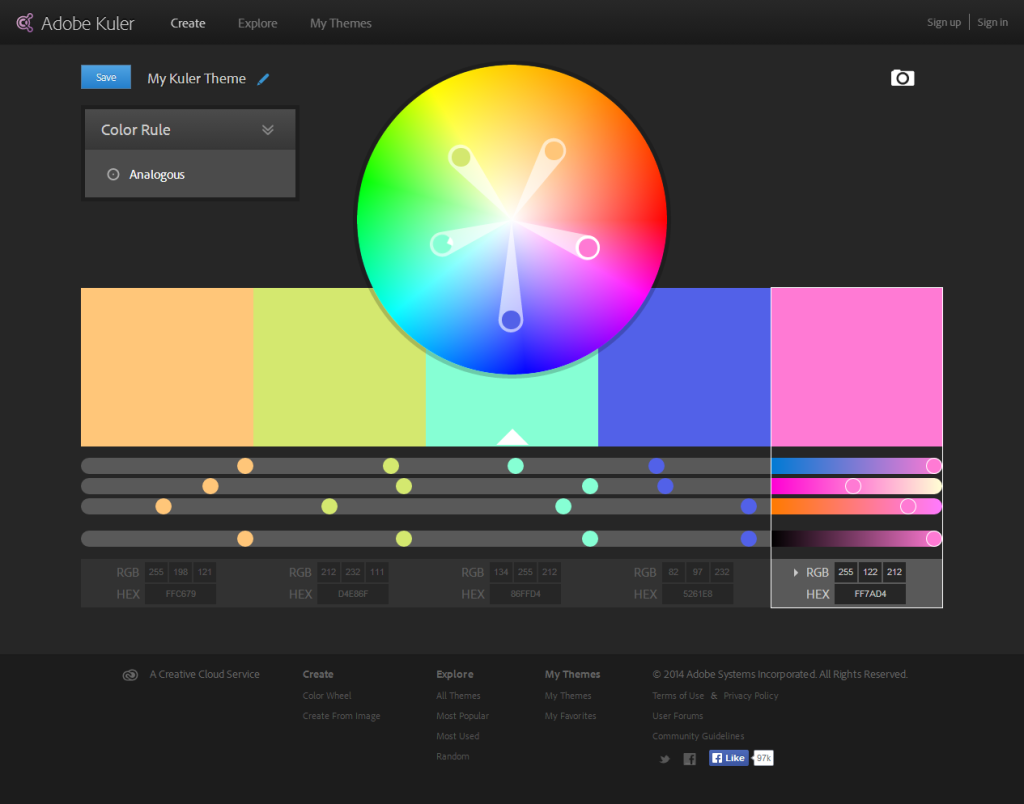Click the Creative Cloud service icon in the footer
Image resolution: width=1024 pixels, height=804 pixels.
pyautogui.click(x=130, y=674)
